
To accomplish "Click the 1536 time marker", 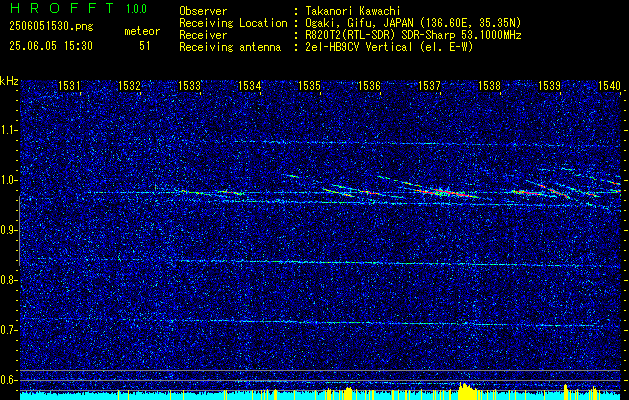I will coord(369,85).
